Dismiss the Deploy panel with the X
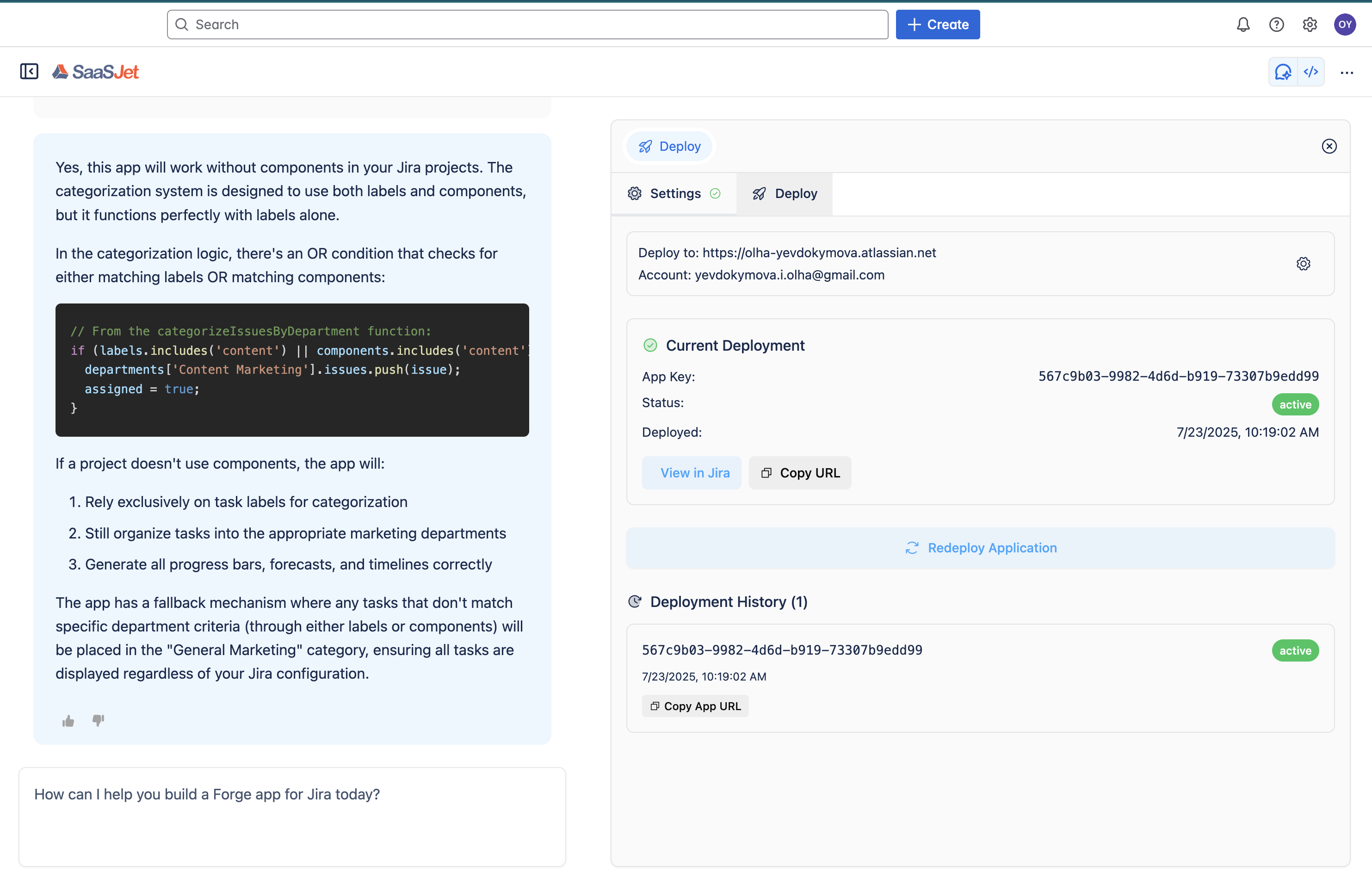 click(x=1330, y=146)
